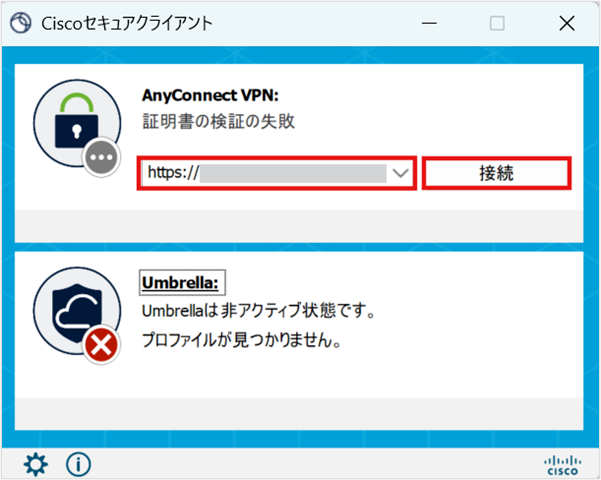Screen dimensions: 601x480
Task: Click the 'Umbrellaは非アクティブ状態です。' text
Action: [258, 311]
